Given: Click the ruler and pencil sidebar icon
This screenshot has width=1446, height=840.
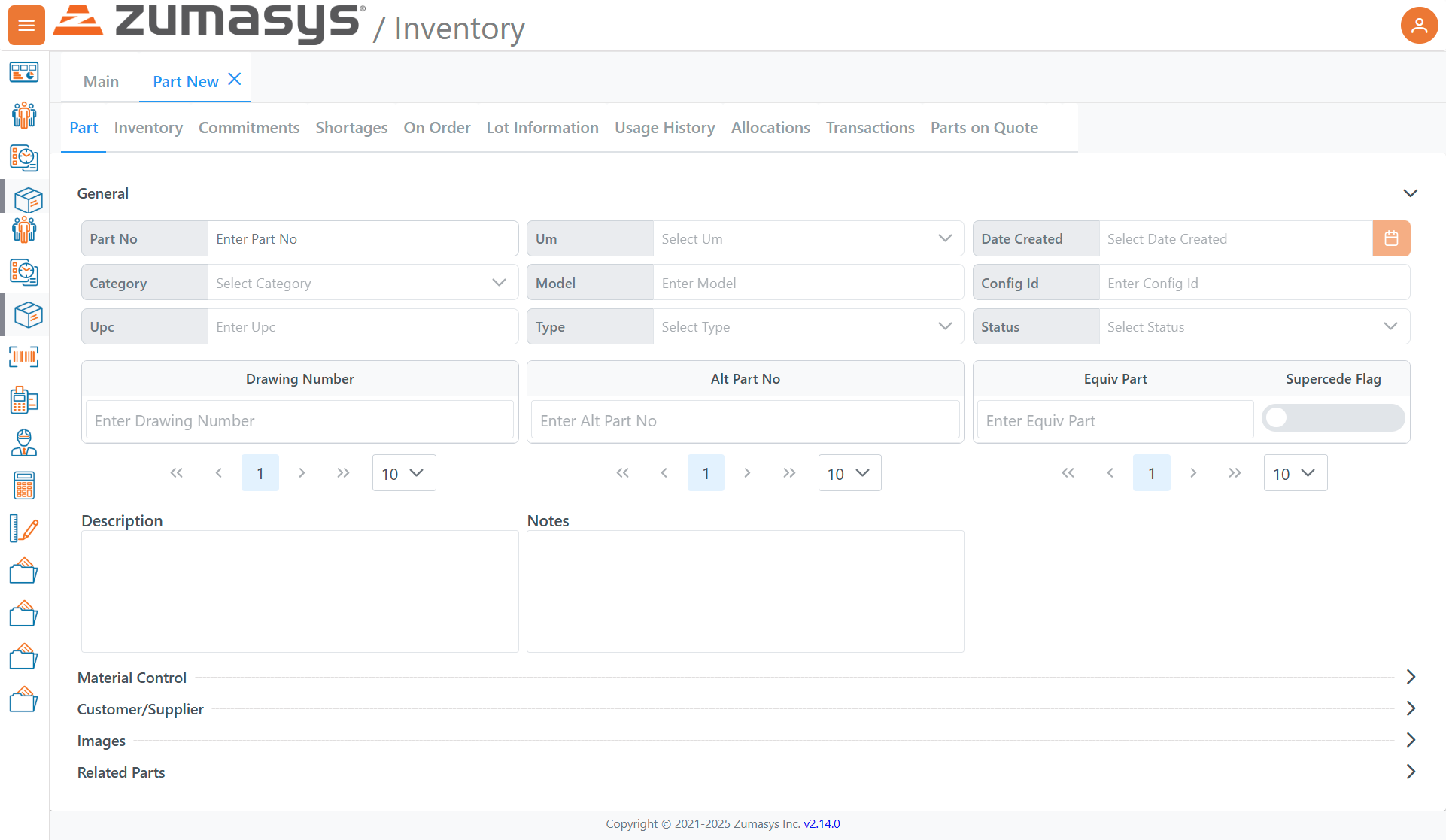Looking at the screenshot, I should pyautogui.click(x=24, y=529).
